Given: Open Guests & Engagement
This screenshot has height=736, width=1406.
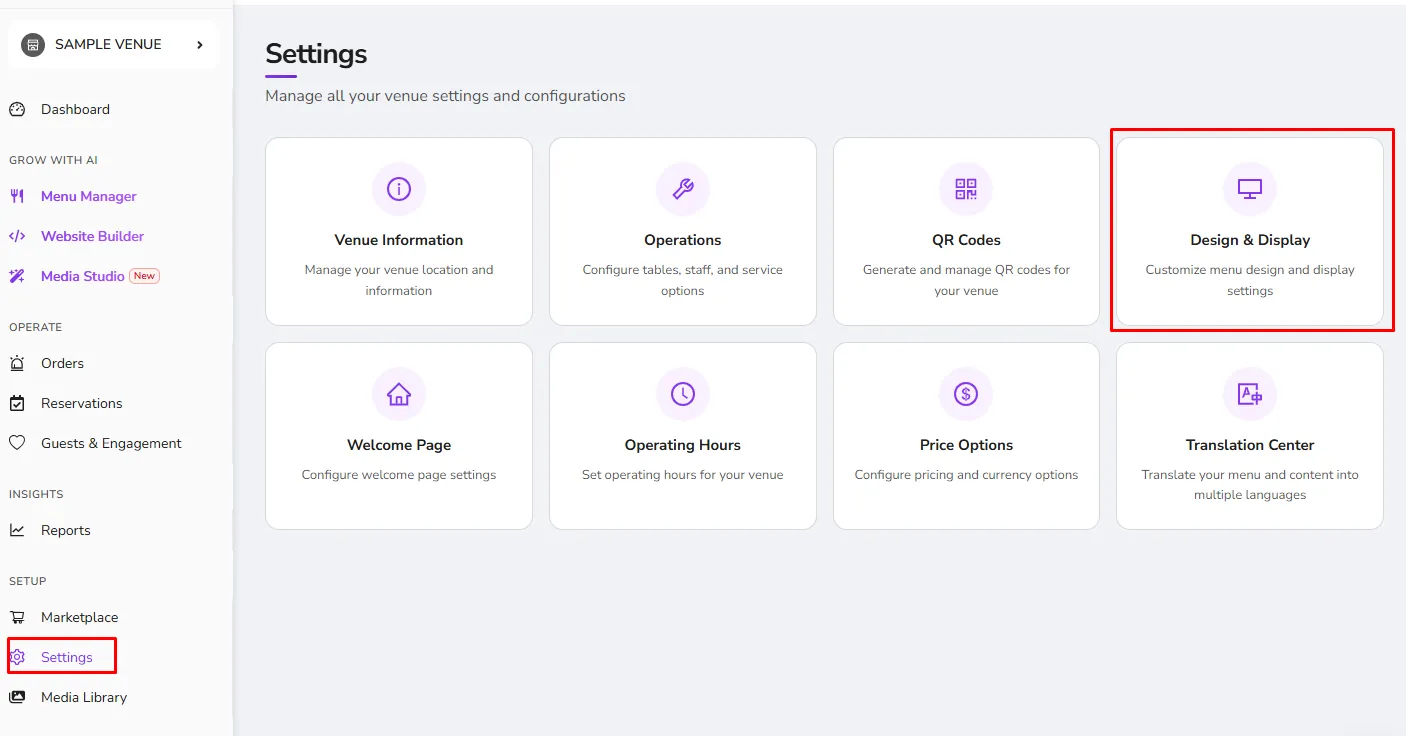Looking at the screenshot, I should [x=111, y=443].
